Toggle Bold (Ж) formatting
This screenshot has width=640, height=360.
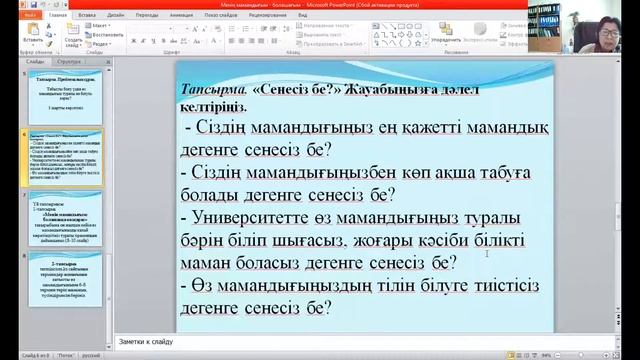click(x=133, y=41)
